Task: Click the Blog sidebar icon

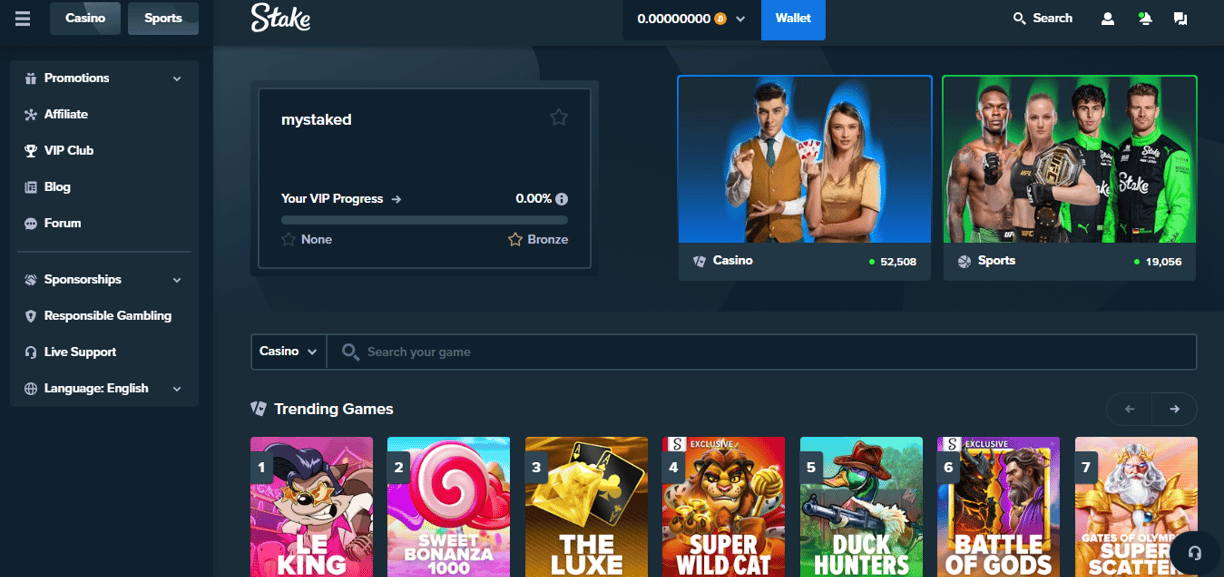Action: [x=31, y=187]
